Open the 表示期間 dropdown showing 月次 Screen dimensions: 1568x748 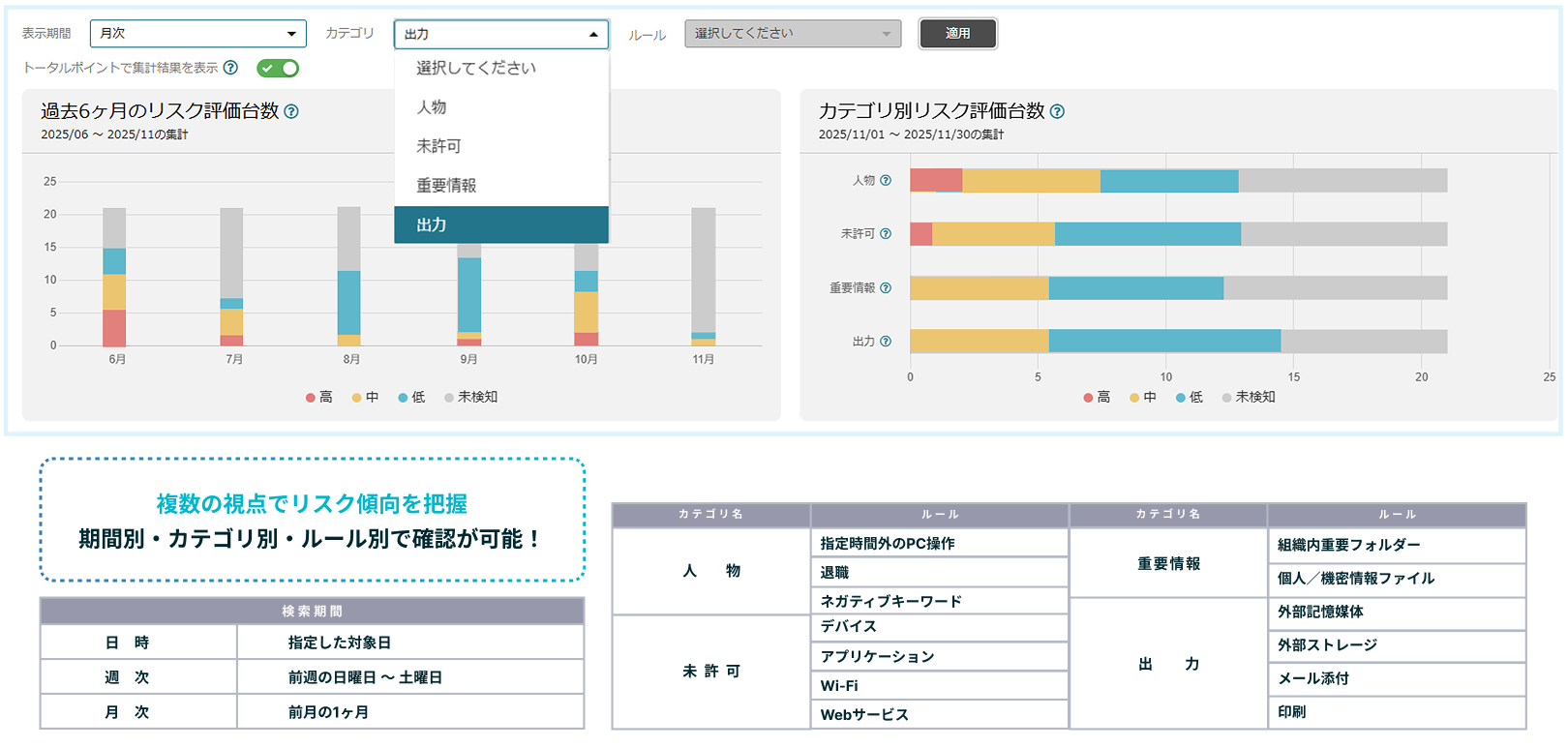[198, 34]
